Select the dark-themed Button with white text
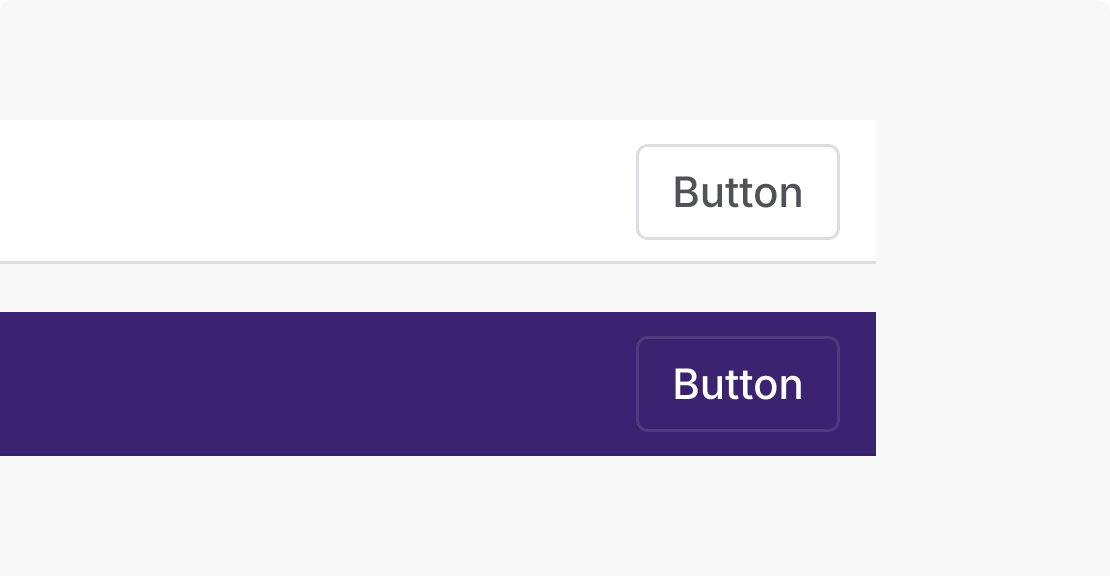 (x=738, y=384)
